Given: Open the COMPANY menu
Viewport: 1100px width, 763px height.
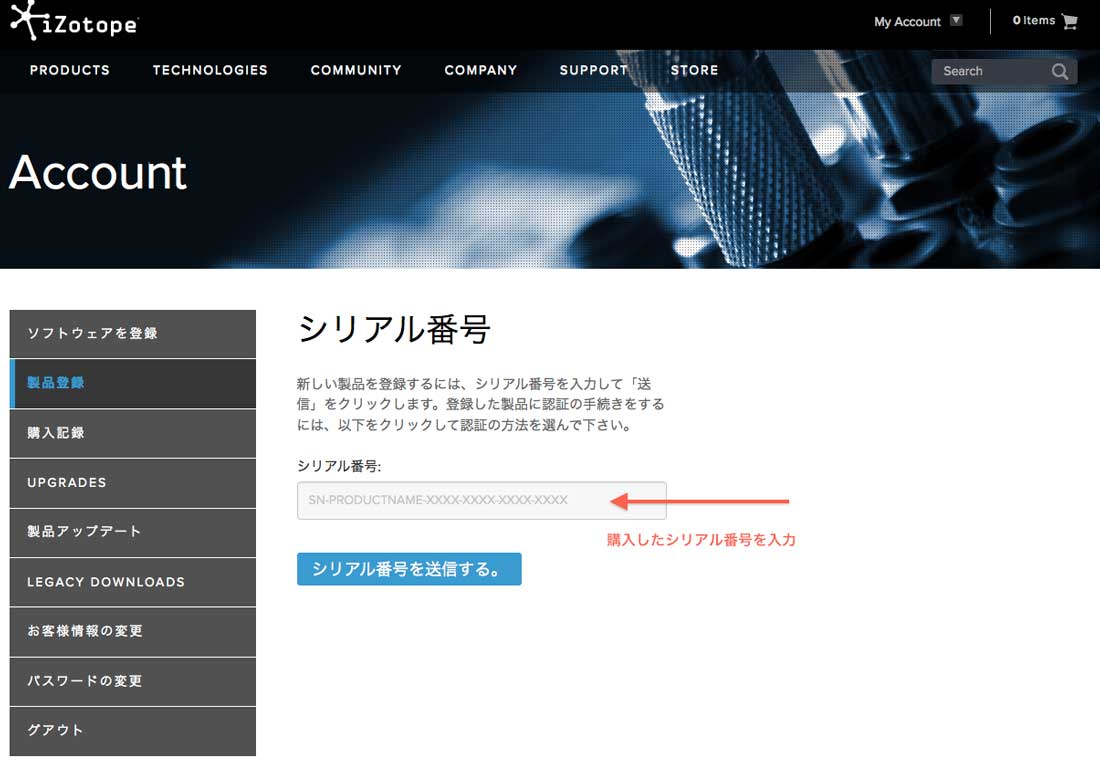Looking at the screenshot, I should click(481, 70).
